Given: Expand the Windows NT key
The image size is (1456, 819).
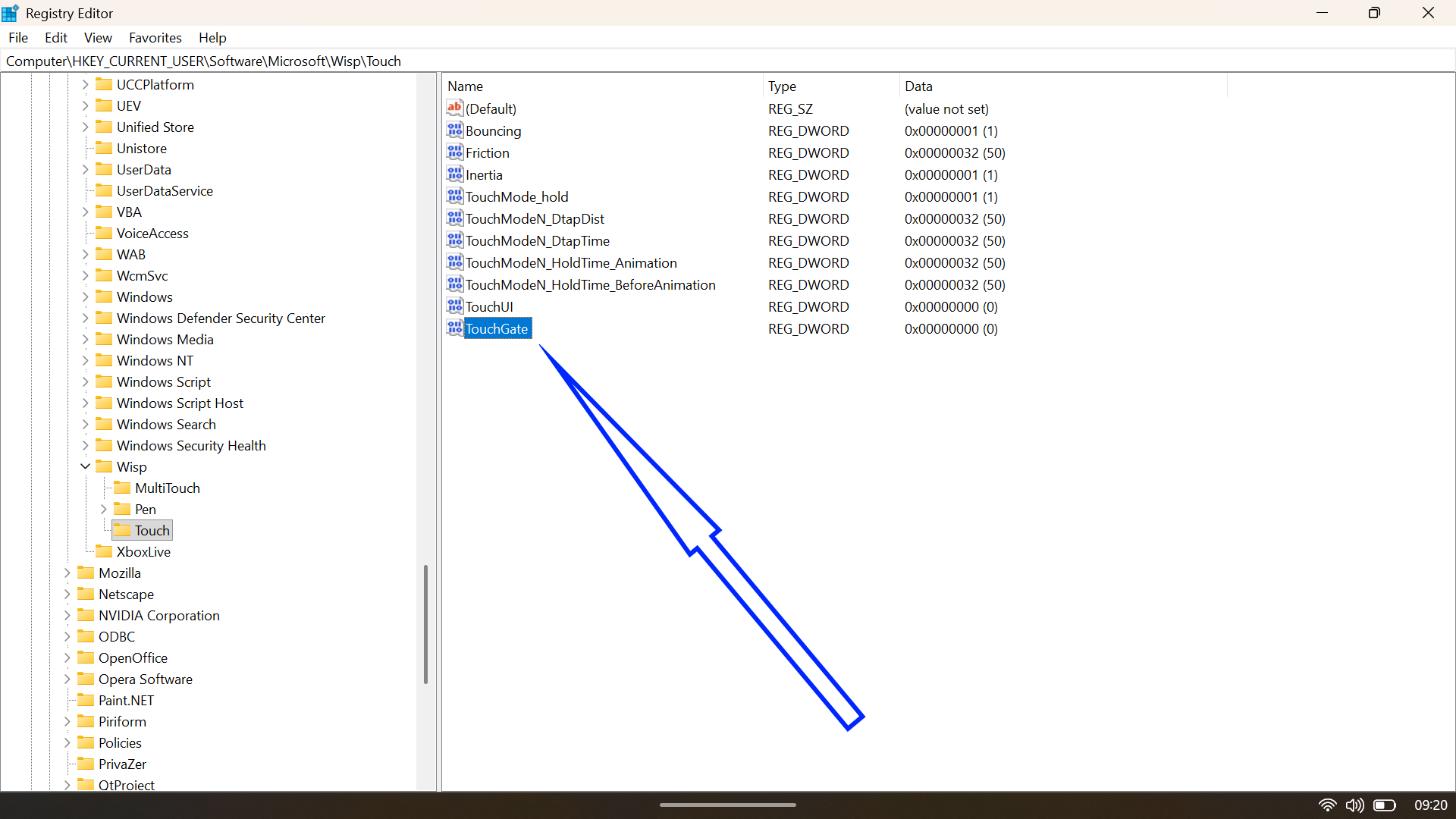Looking at the screenshot, I should click(85, 360).
